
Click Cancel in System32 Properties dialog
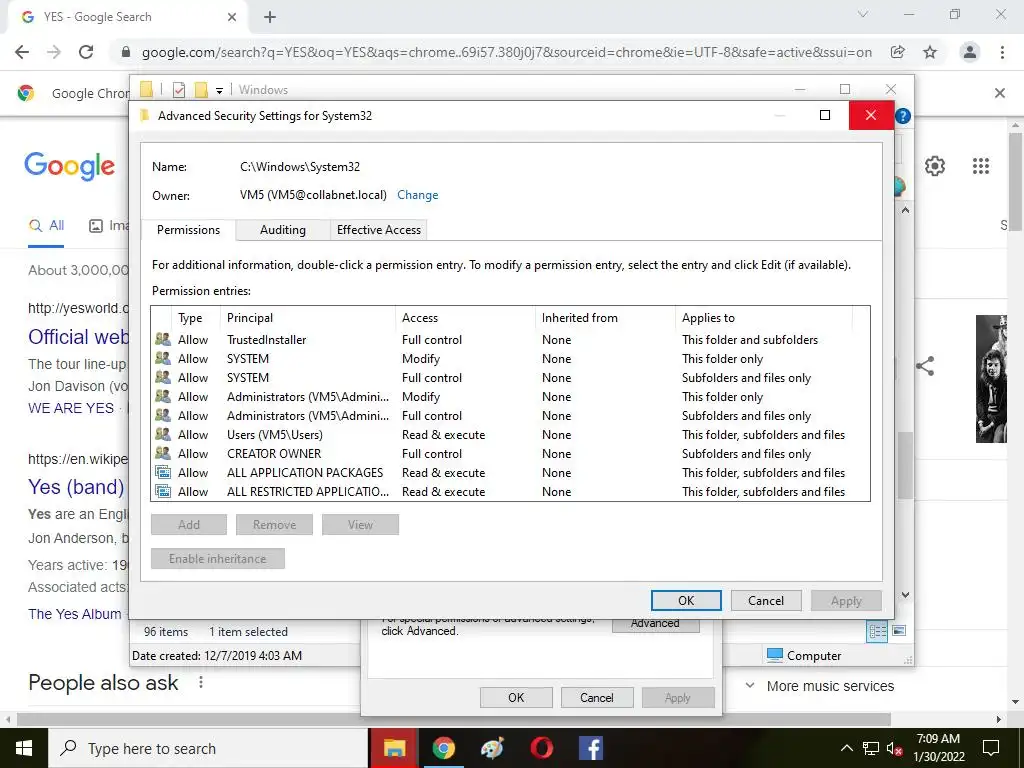[596, 697]
